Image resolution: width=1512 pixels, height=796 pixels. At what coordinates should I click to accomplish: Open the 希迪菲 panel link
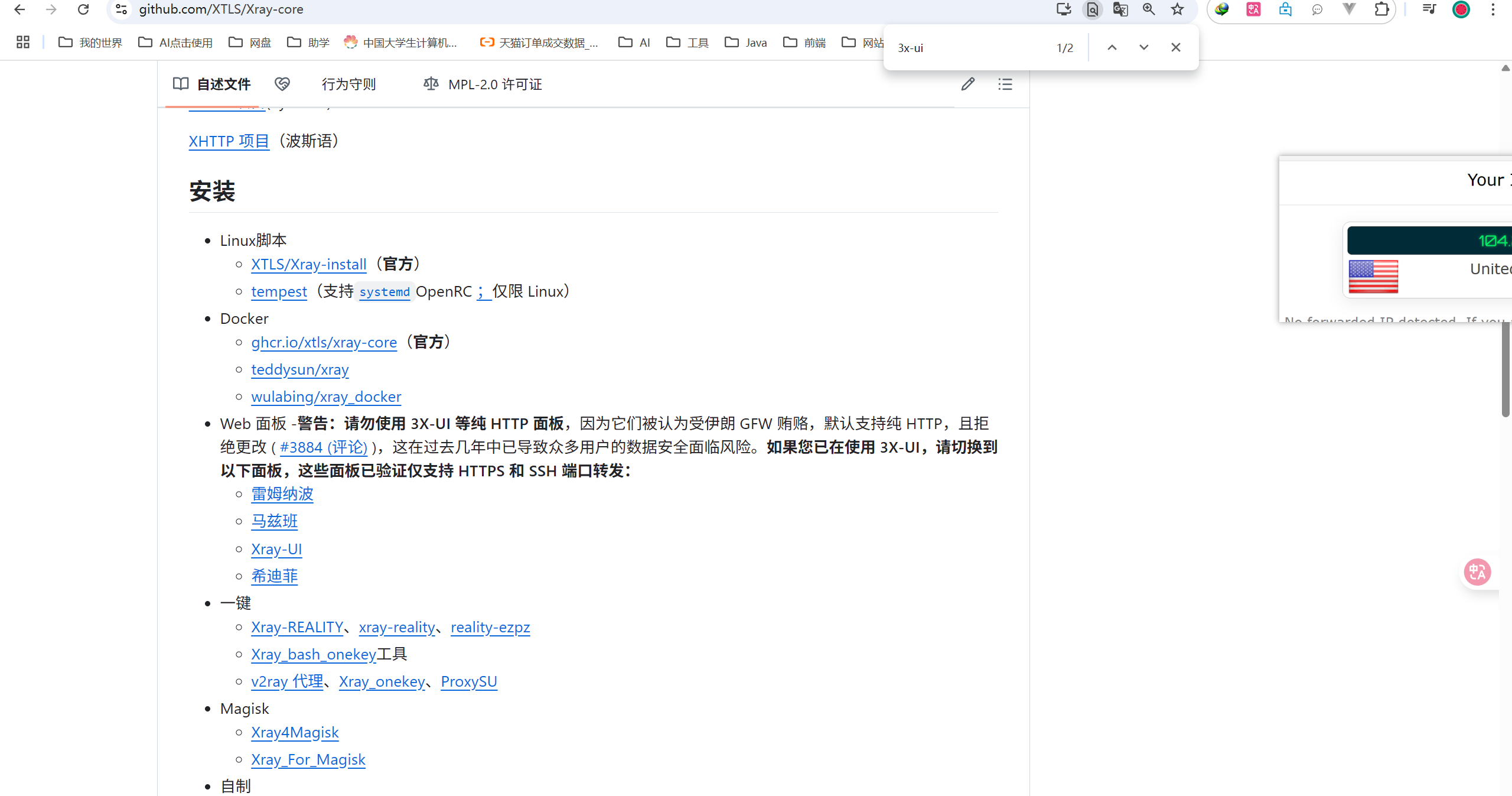[x=275, y=576]
